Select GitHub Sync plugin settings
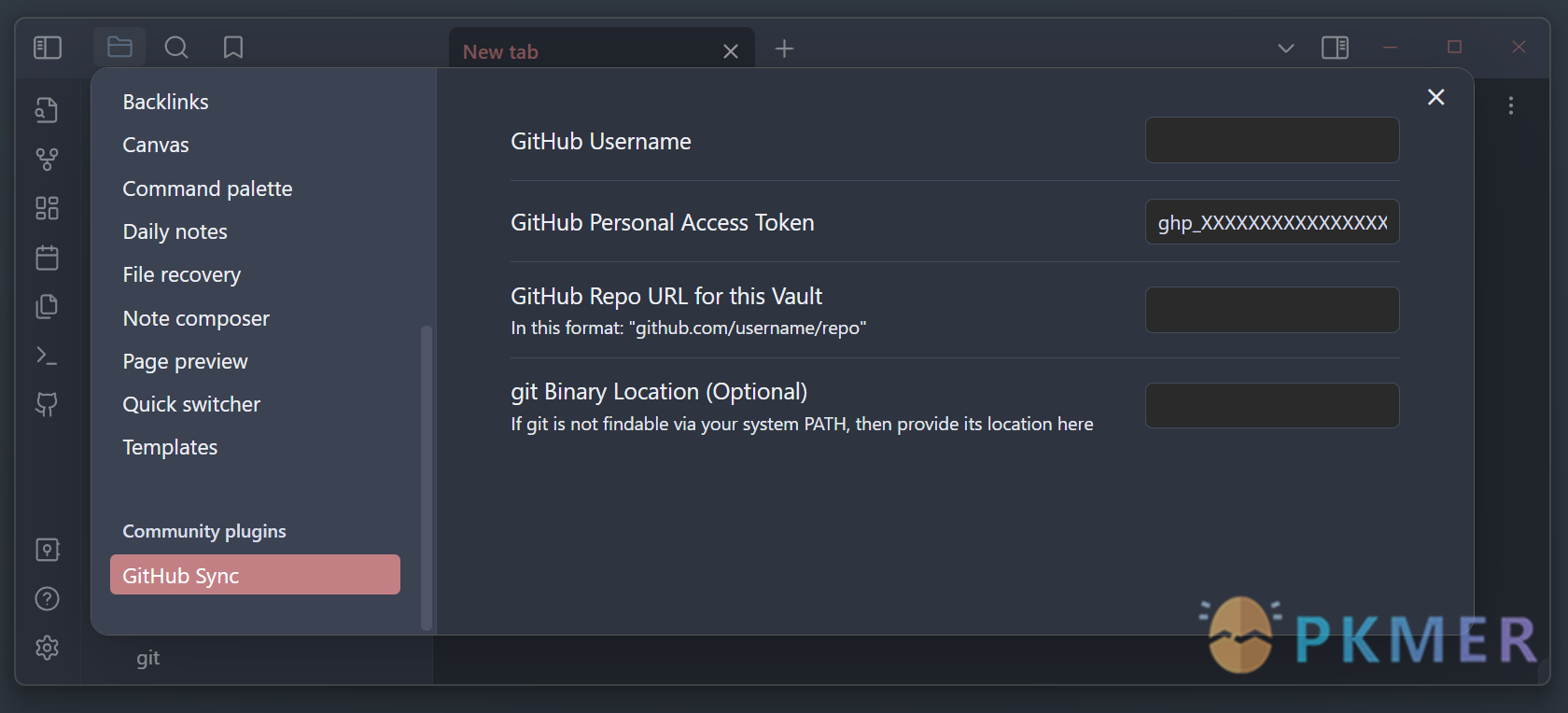This screenshot has width=1568, height=713. tap(255, 575)
